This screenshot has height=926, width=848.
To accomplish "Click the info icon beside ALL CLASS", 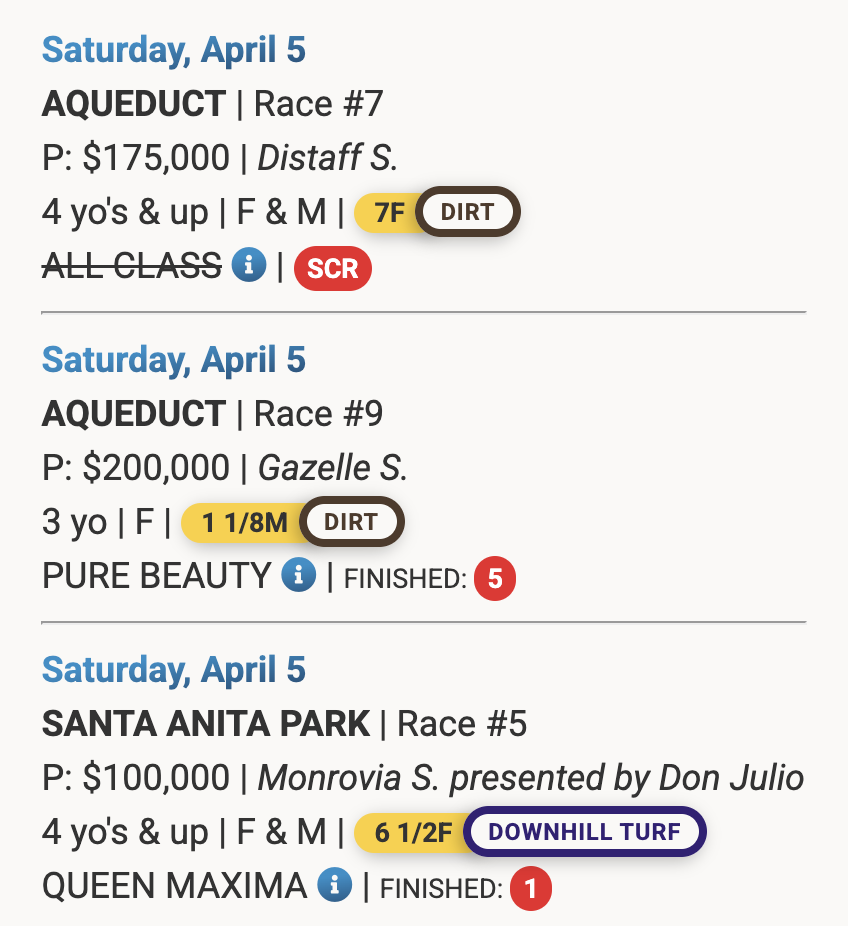I will point(249,266).
